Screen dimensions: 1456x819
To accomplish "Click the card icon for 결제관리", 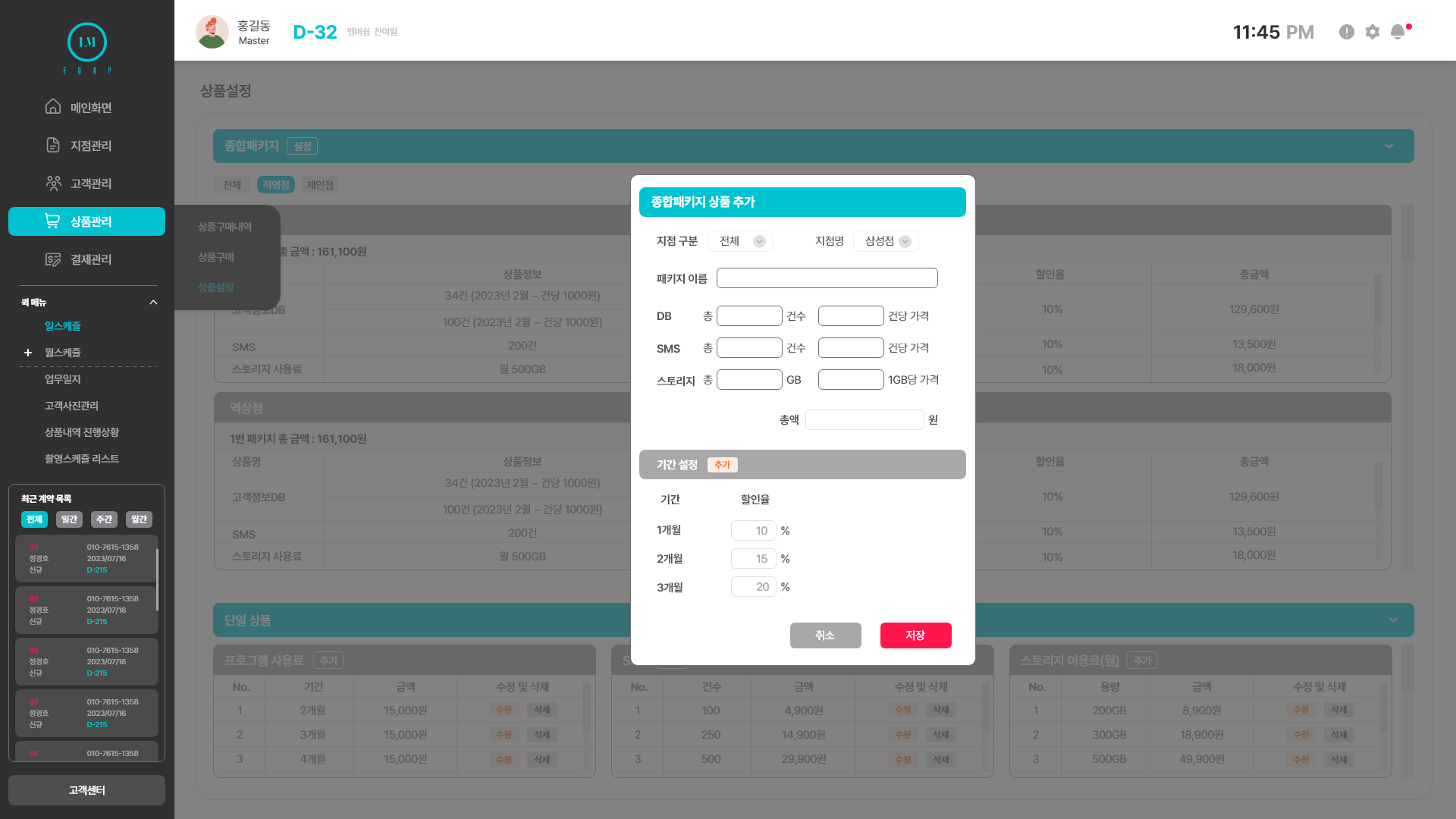I will coord(53,259).
